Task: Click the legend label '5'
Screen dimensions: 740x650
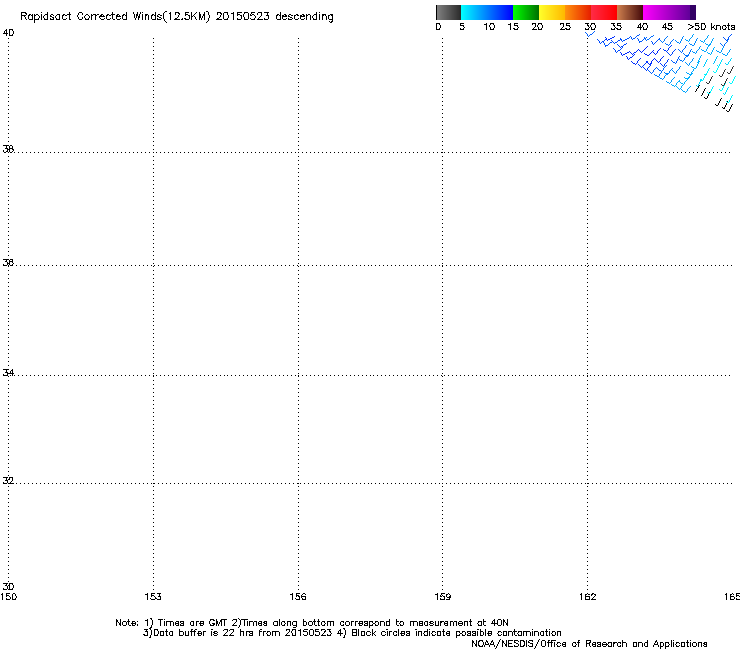Action: (x=462, y=27)
